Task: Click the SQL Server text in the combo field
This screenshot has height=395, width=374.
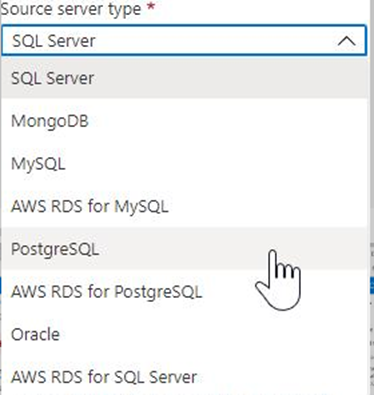Action: pos(54,41)
